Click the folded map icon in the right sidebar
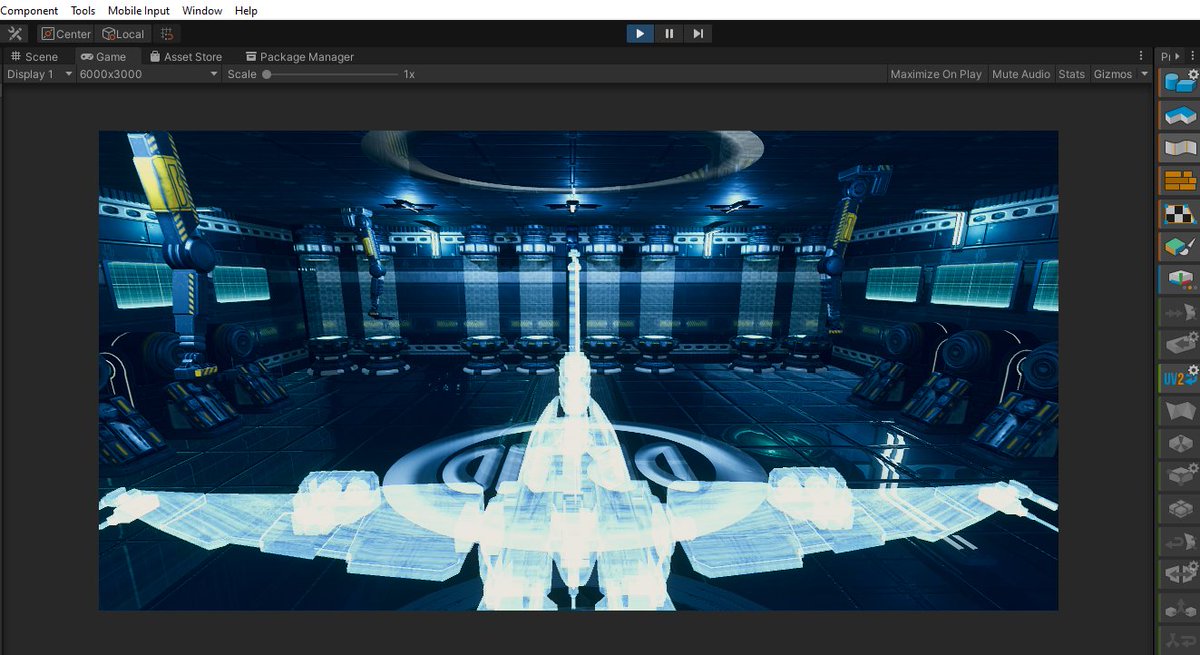Image resolution: width=1200 pixels, height=655 pixels. point(1182,147)
